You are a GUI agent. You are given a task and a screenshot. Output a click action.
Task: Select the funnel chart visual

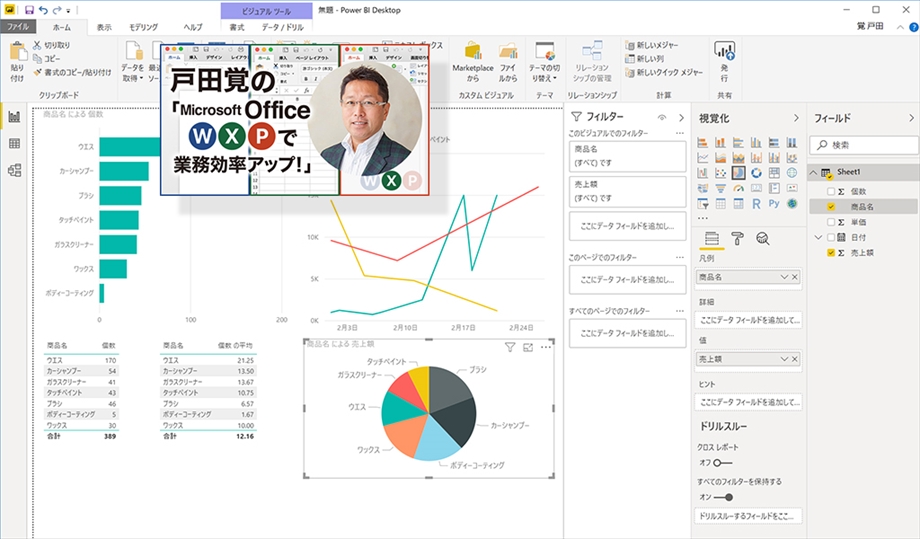coord(720,188)
